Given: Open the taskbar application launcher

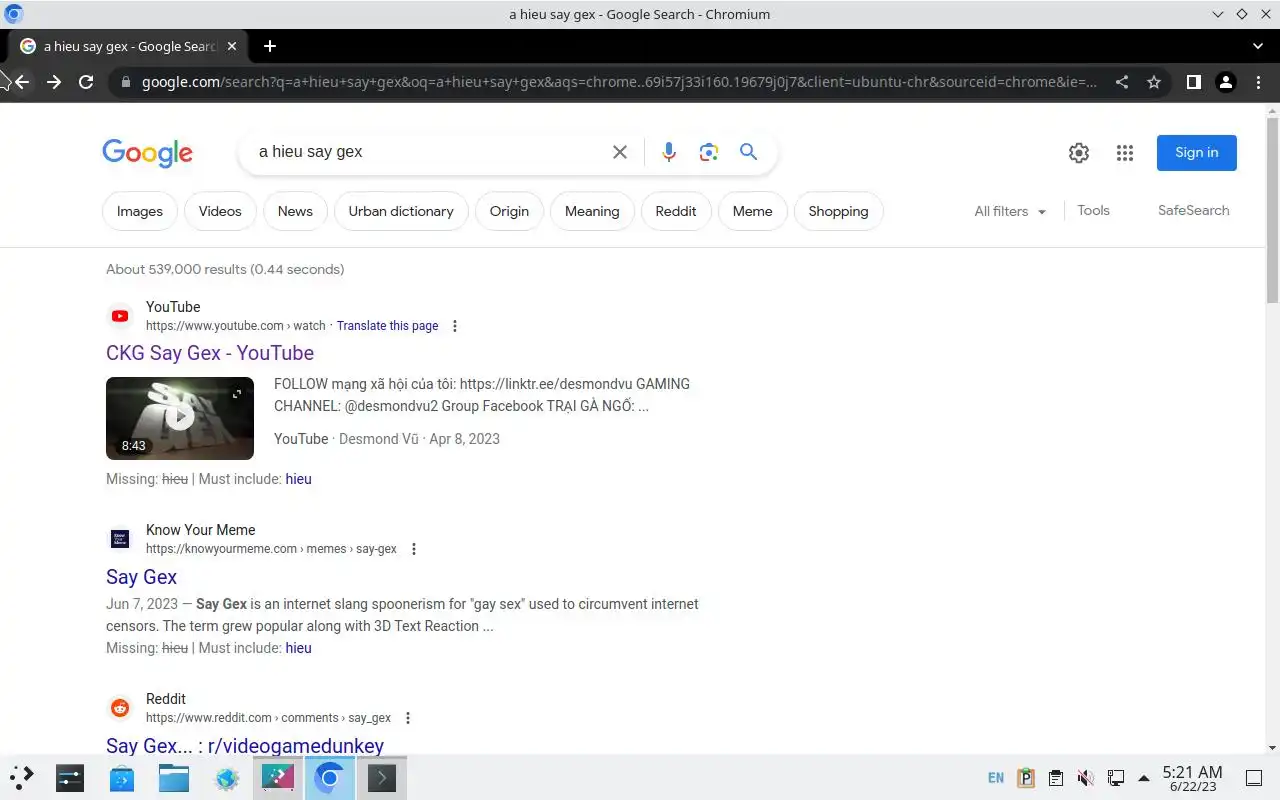Looking at the screenshot, I should 22,778.
